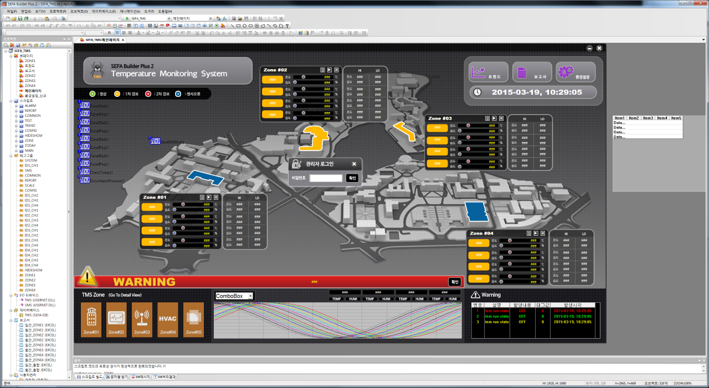Open the Zone#05 chip icon tile
The height and width of the screenshot is (388, 709).
click(193, 319)
